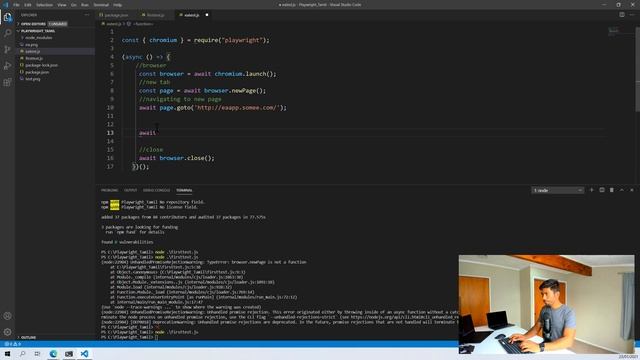
Task: Click unsaved dot on active editor tab
Action: tap(207, 15)
